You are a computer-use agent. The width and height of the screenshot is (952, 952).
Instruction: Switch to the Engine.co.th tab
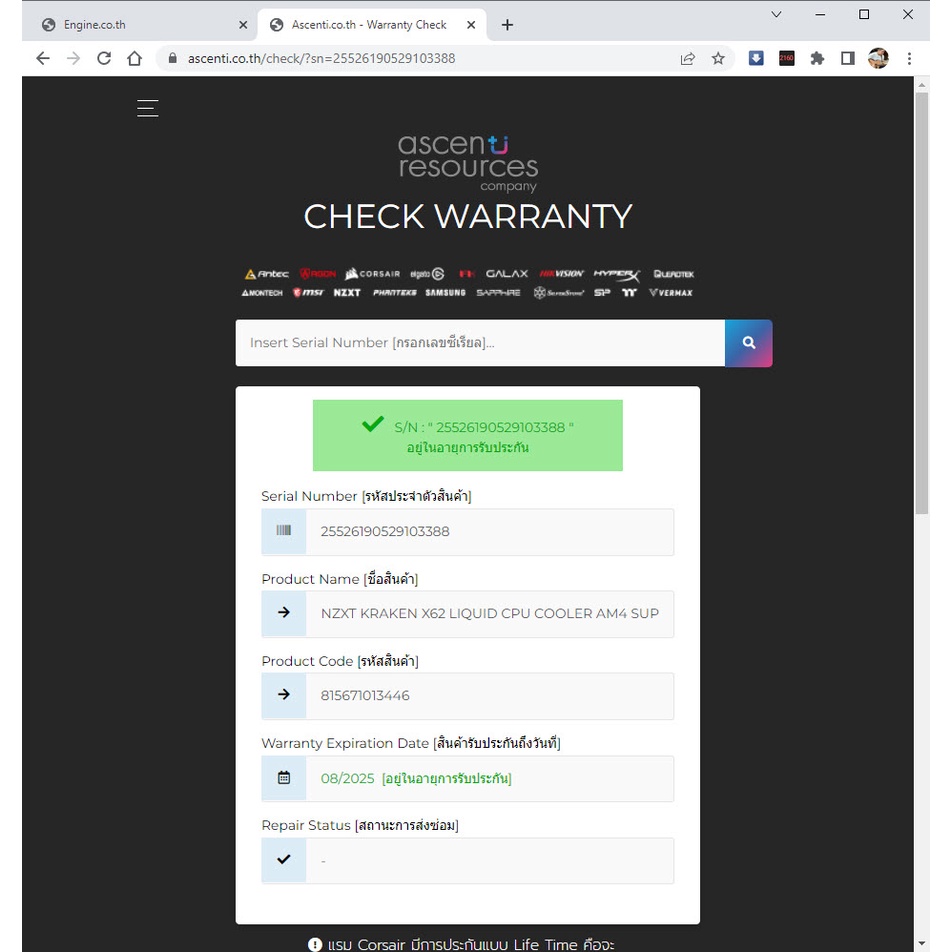pos(140,25)
